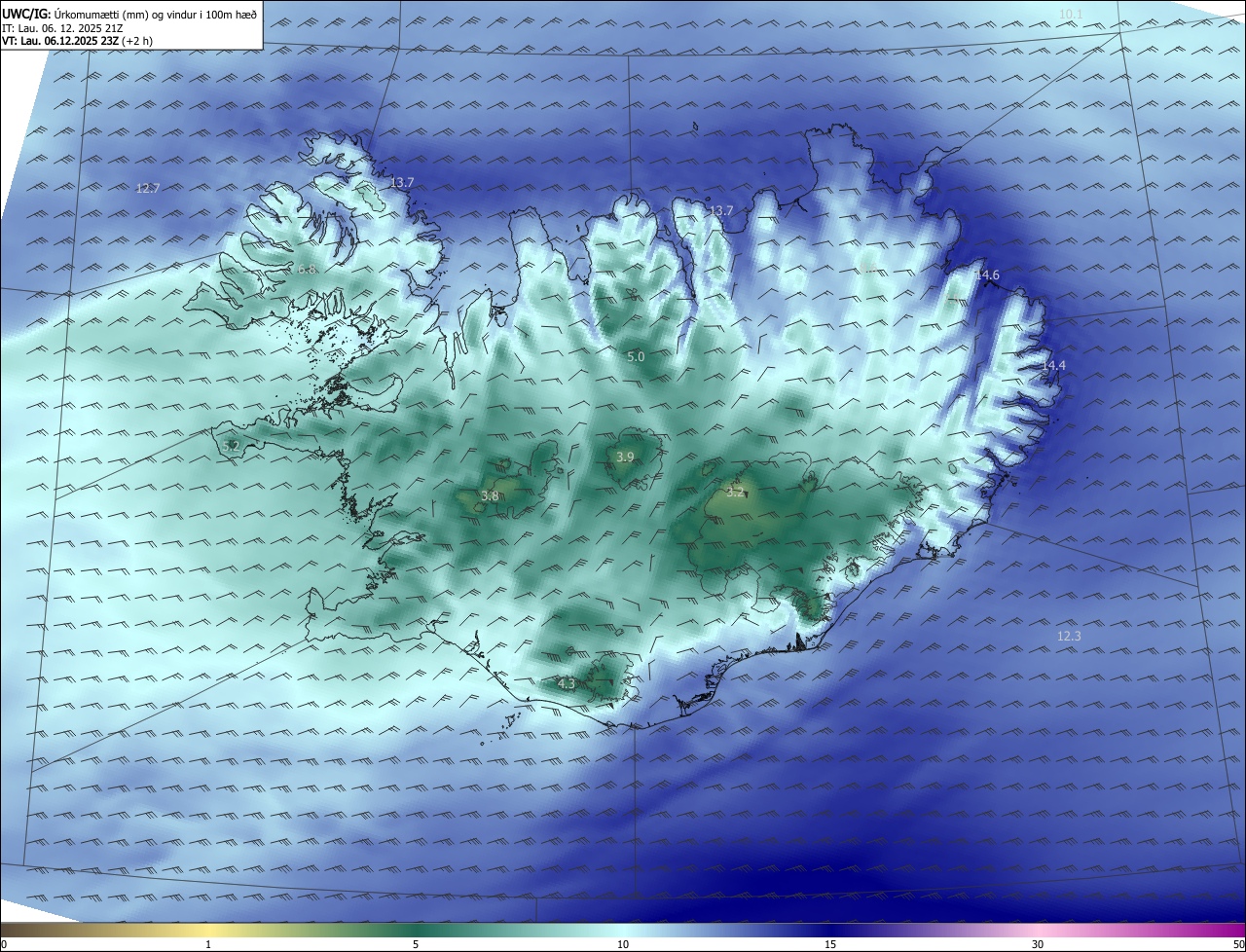
Task: Click the legend tick labelled 5
Action: click(416, 944)
